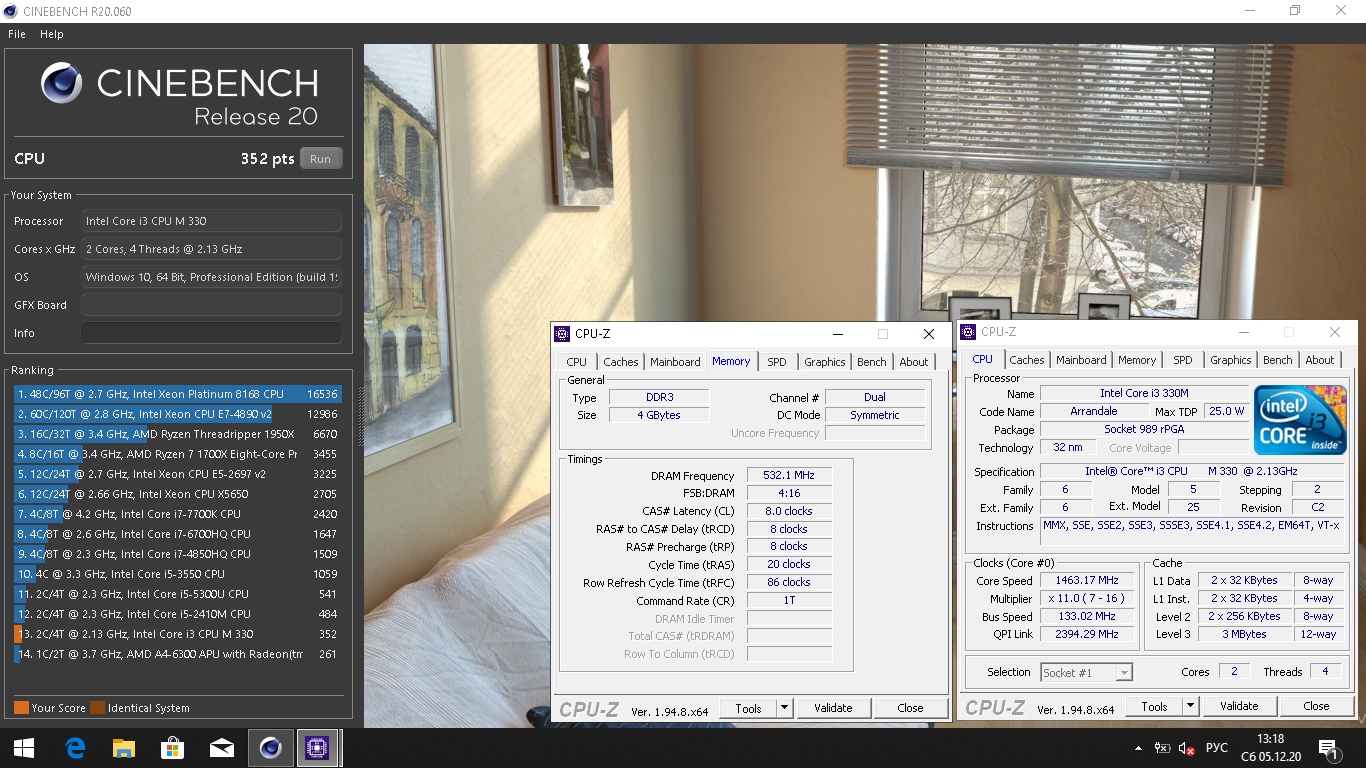This screenshot has height=768, width=1366.
Task: Click the 352 pts CPU score
Action: point(267,159)
